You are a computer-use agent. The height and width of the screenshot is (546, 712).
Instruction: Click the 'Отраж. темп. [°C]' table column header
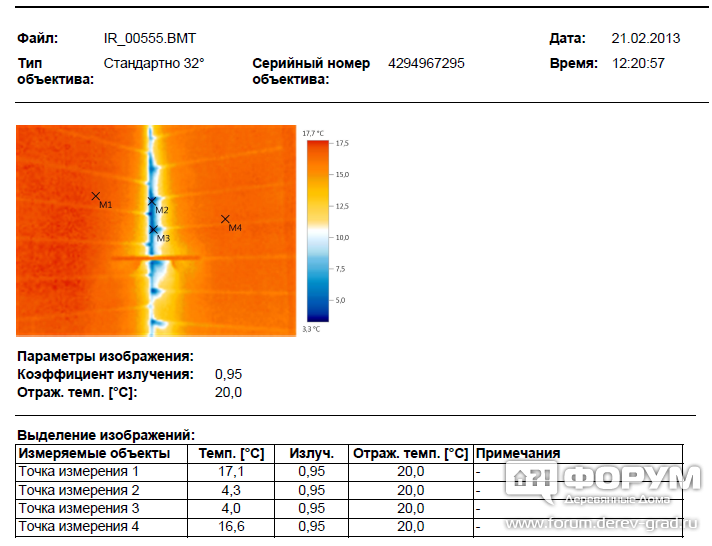coord(410,454)
